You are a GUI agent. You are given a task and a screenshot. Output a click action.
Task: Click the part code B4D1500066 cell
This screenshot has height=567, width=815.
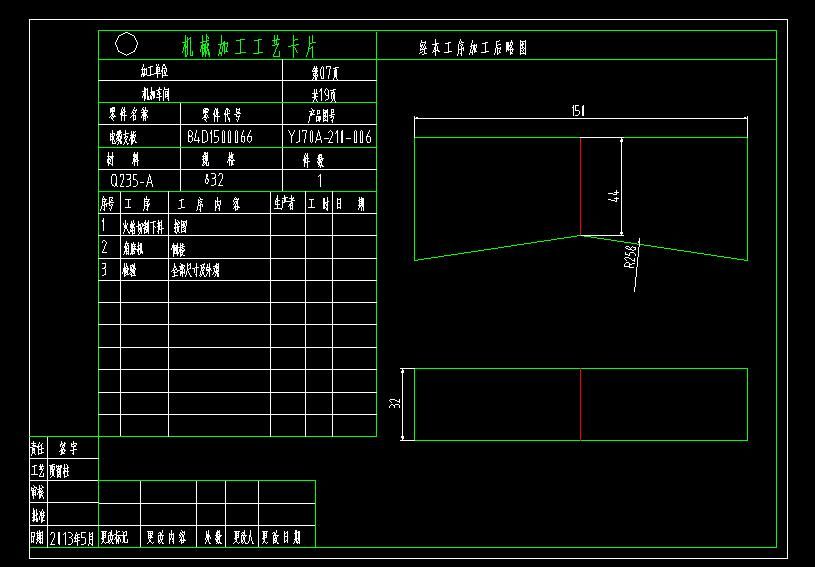click(x=220, y=137)
